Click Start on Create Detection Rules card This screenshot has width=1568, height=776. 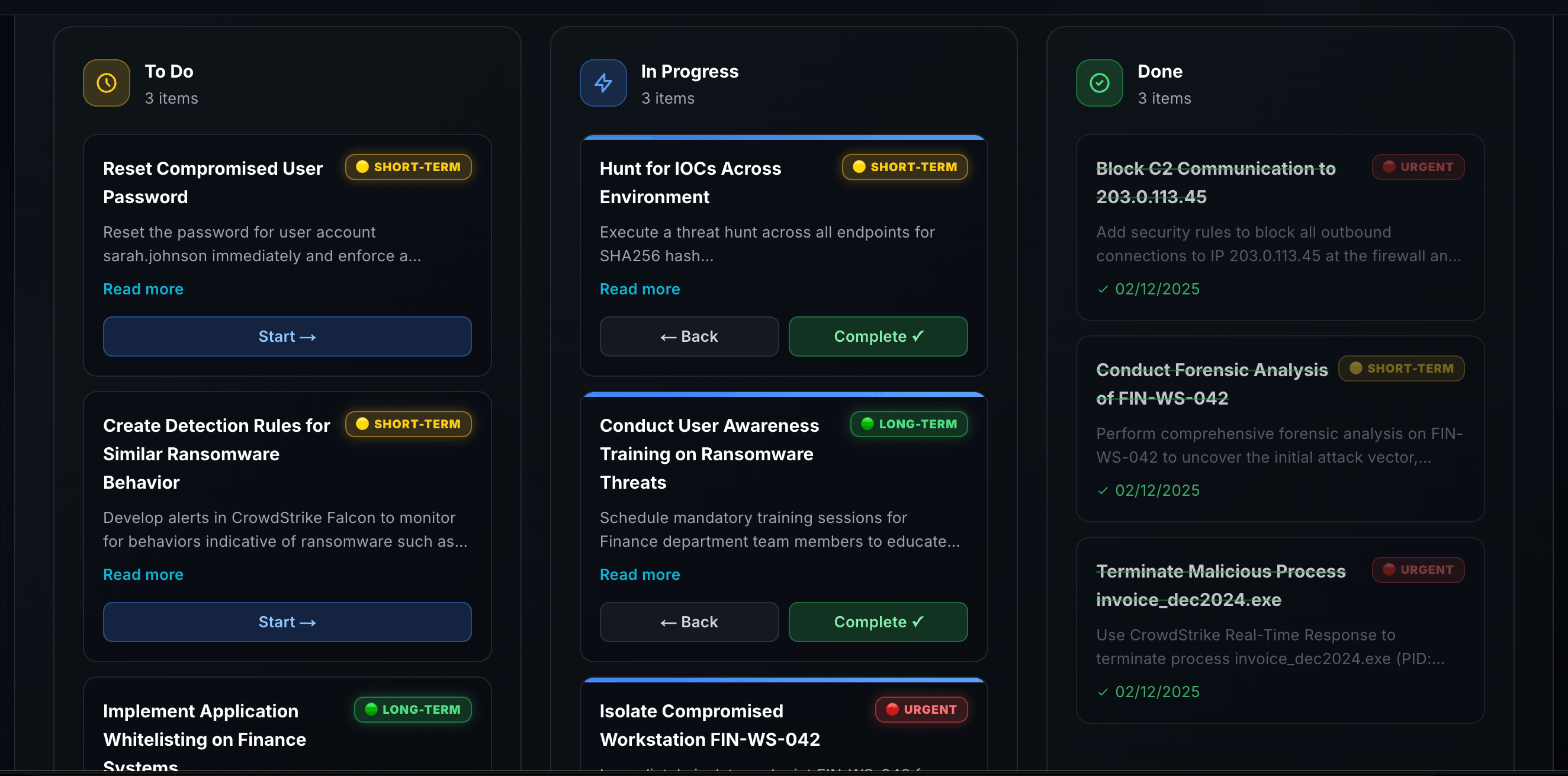coord(287,621)
